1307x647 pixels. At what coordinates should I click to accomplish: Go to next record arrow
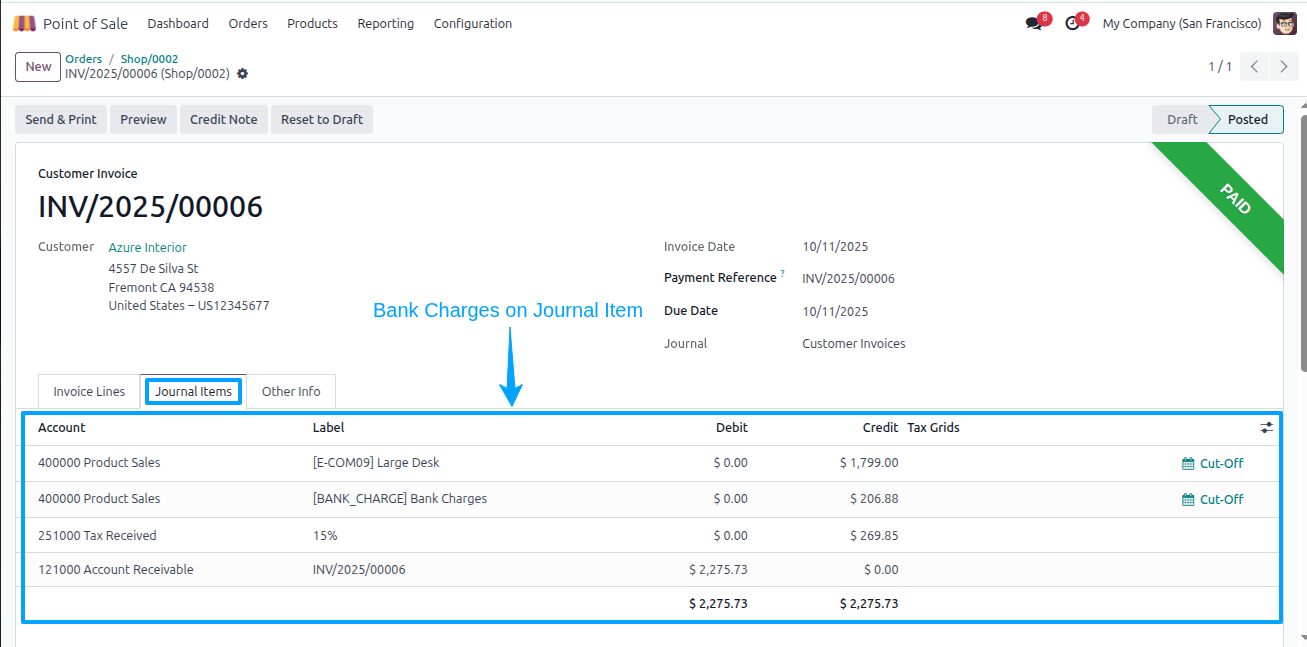tap(1283, 67)
